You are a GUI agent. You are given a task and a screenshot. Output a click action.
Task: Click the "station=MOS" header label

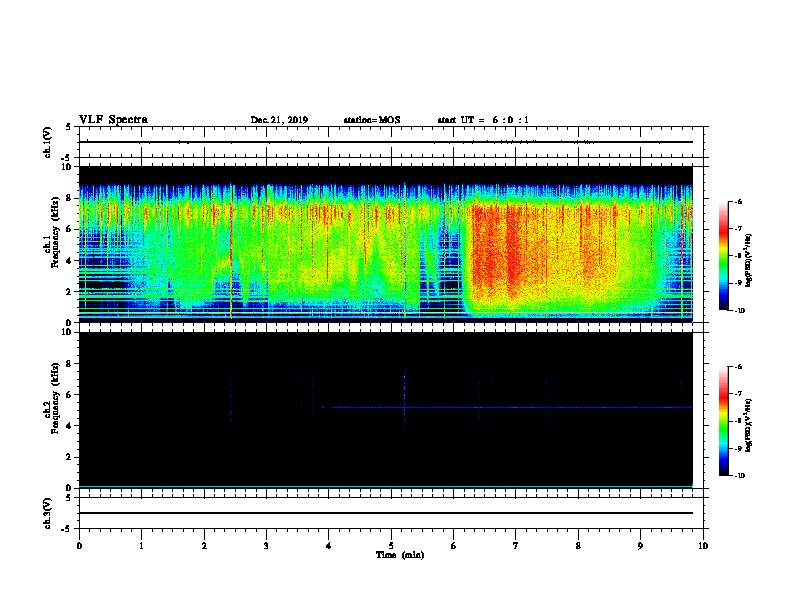[372, 120]
